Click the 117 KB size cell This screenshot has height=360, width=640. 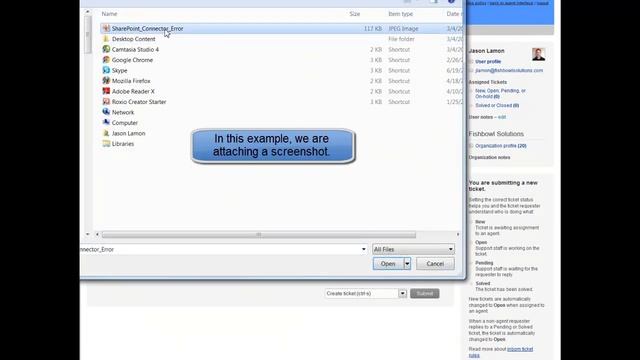click(373, 29)
